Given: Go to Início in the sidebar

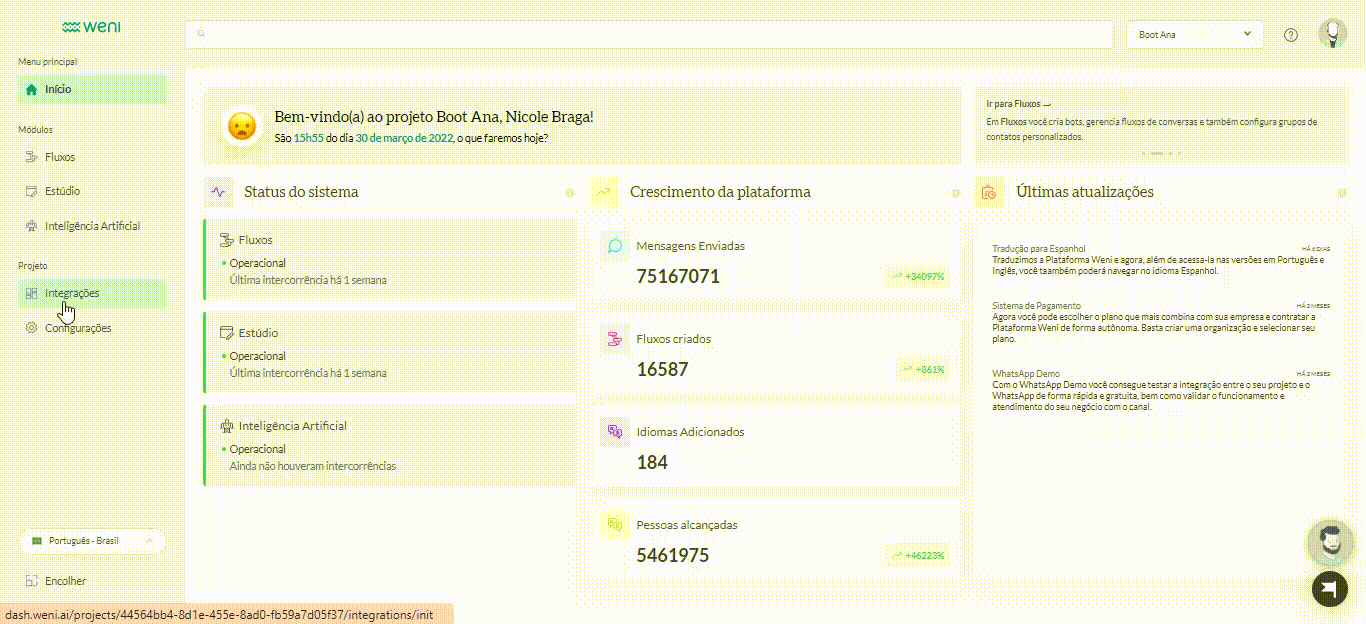Looking at the screenshot, I should [x=92, y=89].
